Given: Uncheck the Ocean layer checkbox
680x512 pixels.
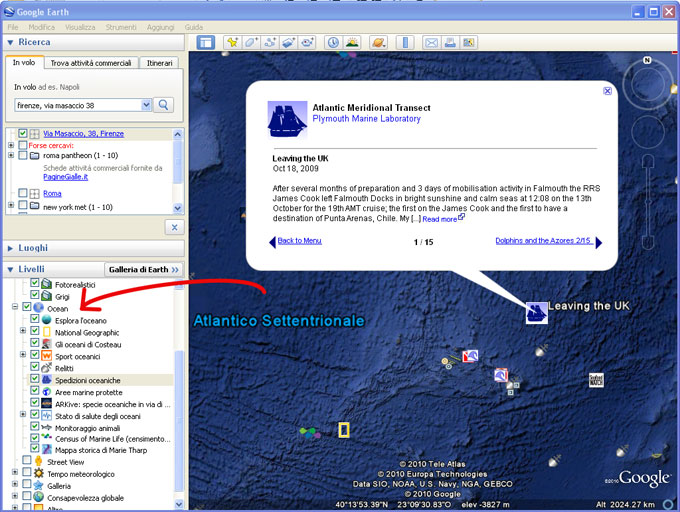Looking at the screenshot, I should 27,307.
